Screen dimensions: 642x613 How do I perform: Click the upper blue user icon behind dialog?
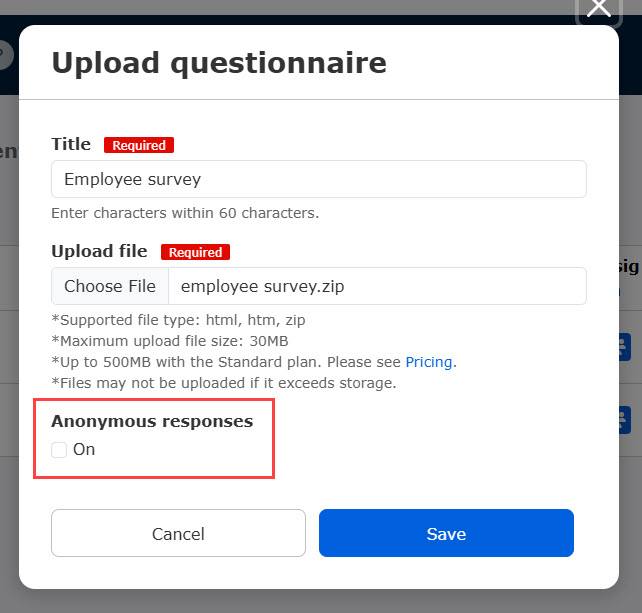[624, 347]
